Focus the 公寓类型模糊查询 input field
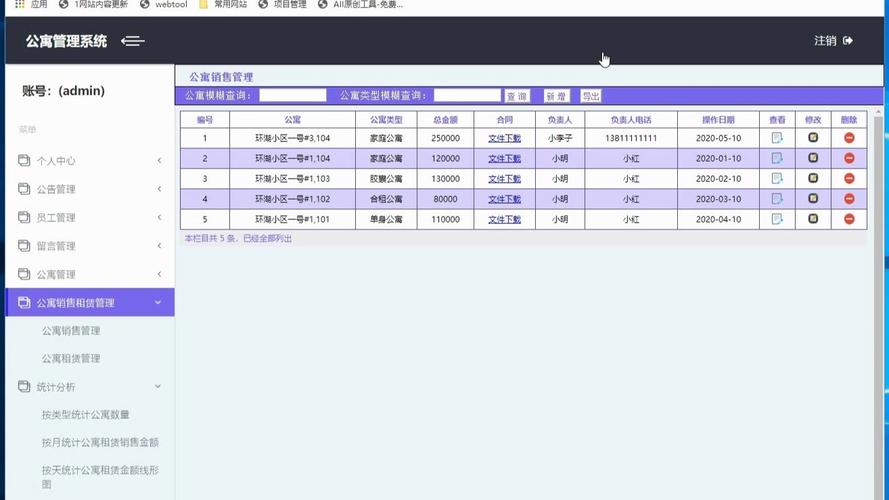 click(x=467, y=95)
